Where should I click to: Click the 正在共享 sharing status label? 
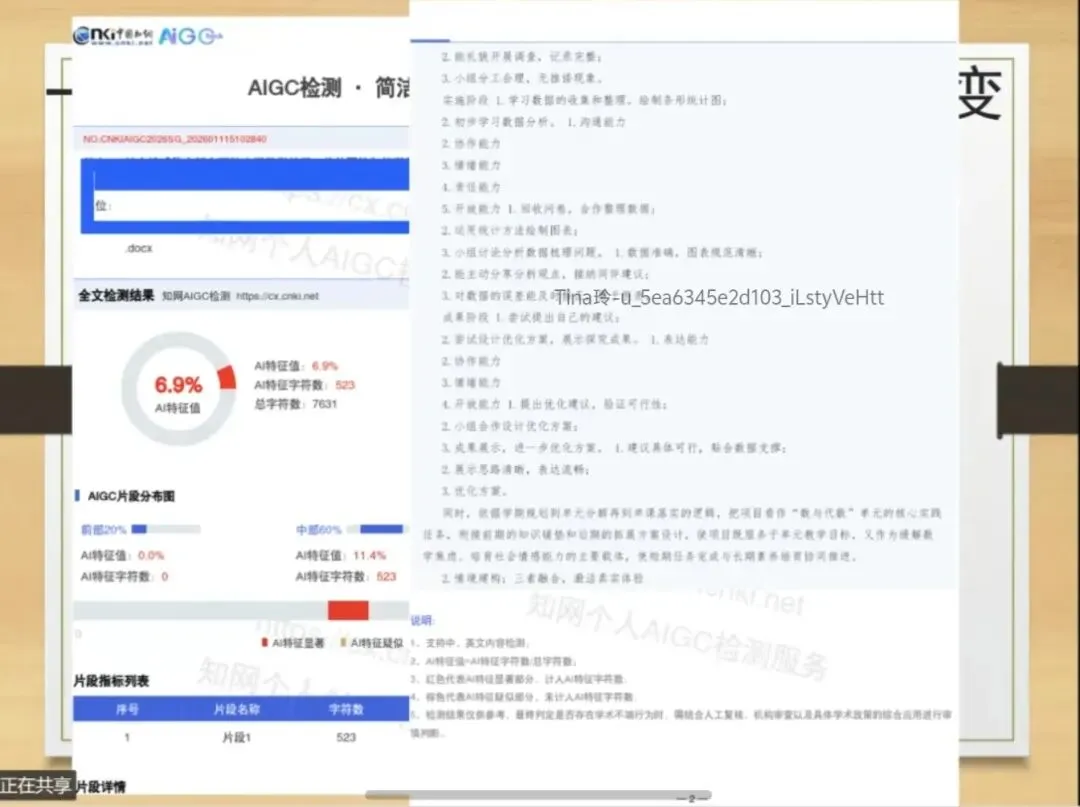(x=36, y=785)
